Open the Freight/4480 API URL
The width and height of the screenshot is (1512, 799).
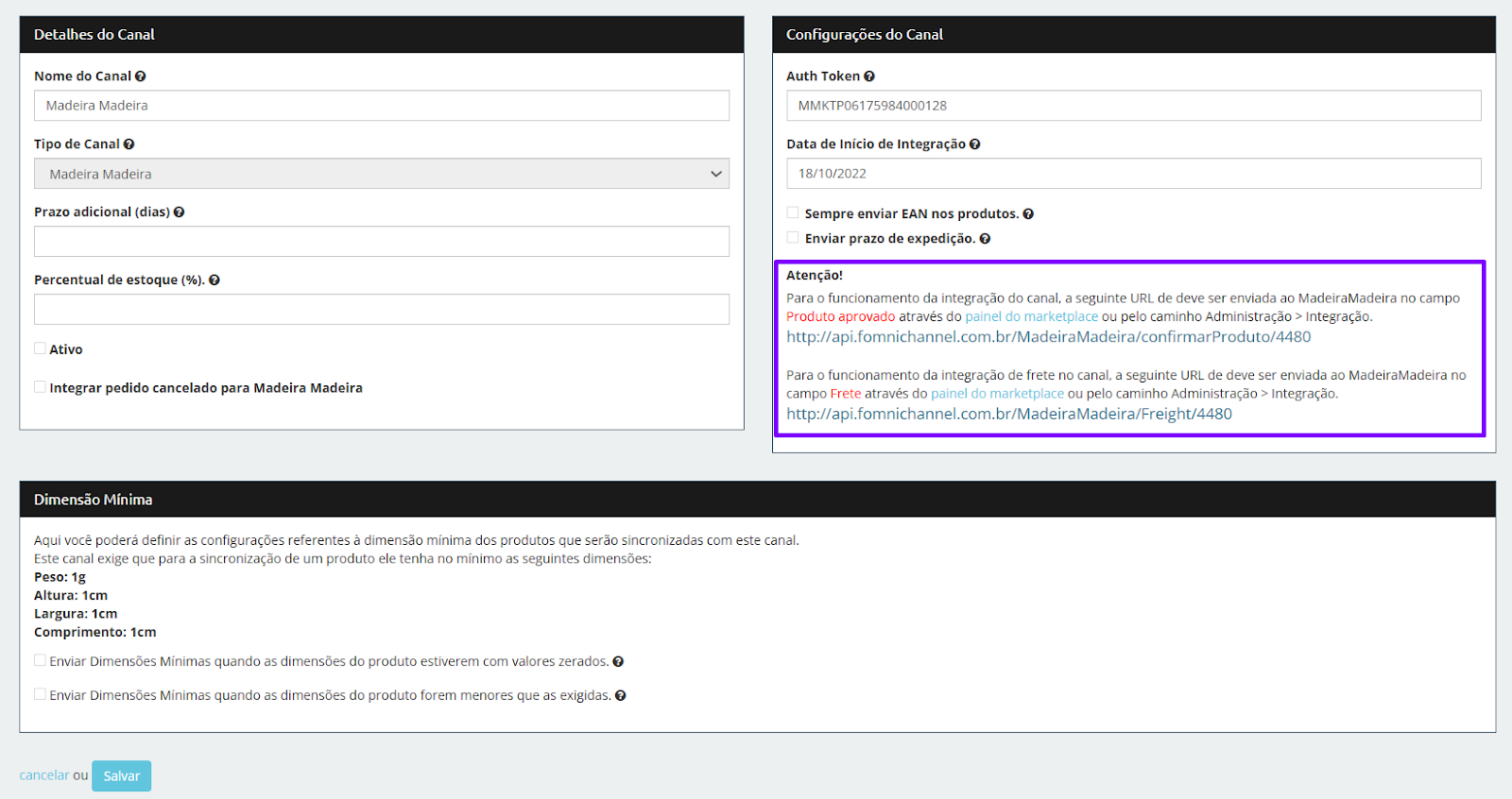(x=1009, y=414)
